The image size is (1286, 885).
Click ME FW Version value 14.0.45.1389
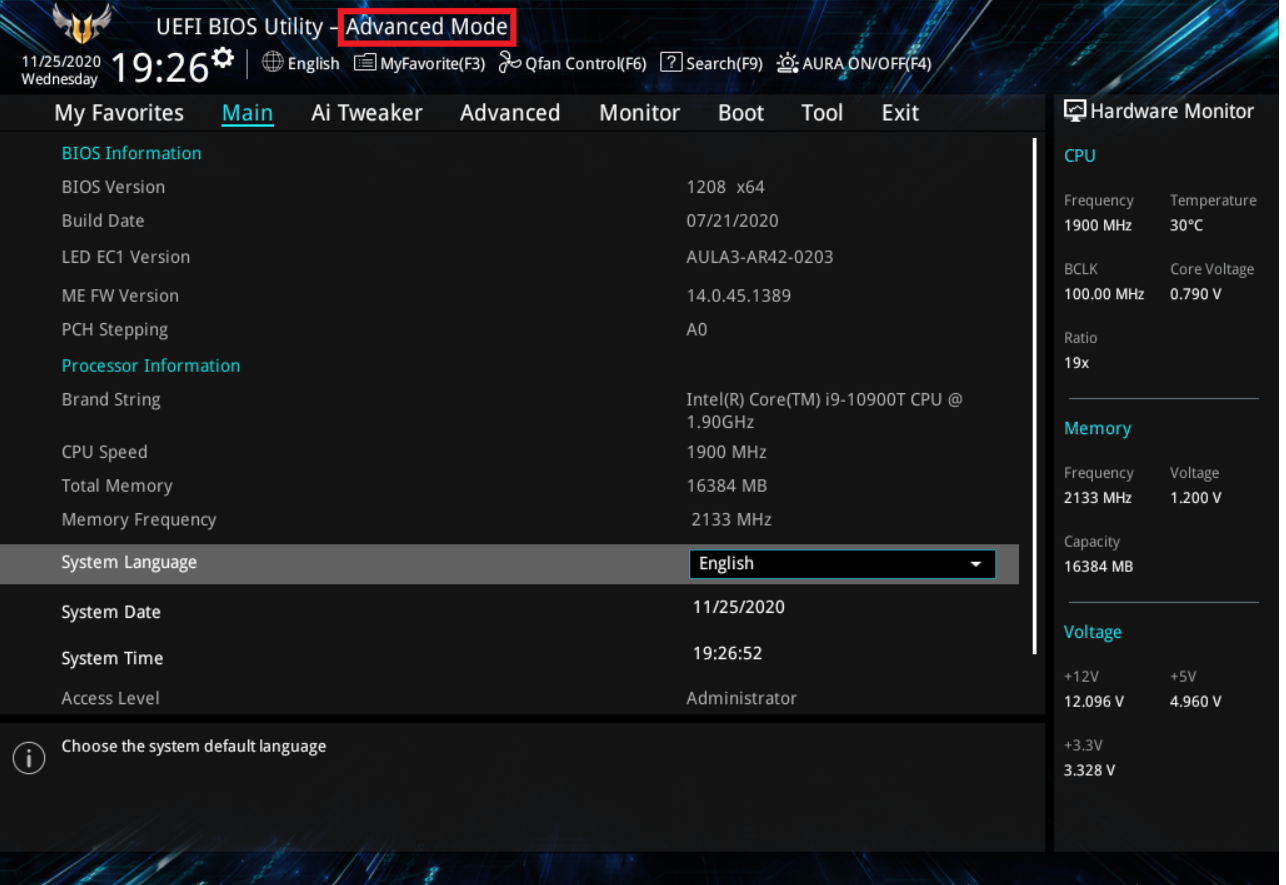739,296
